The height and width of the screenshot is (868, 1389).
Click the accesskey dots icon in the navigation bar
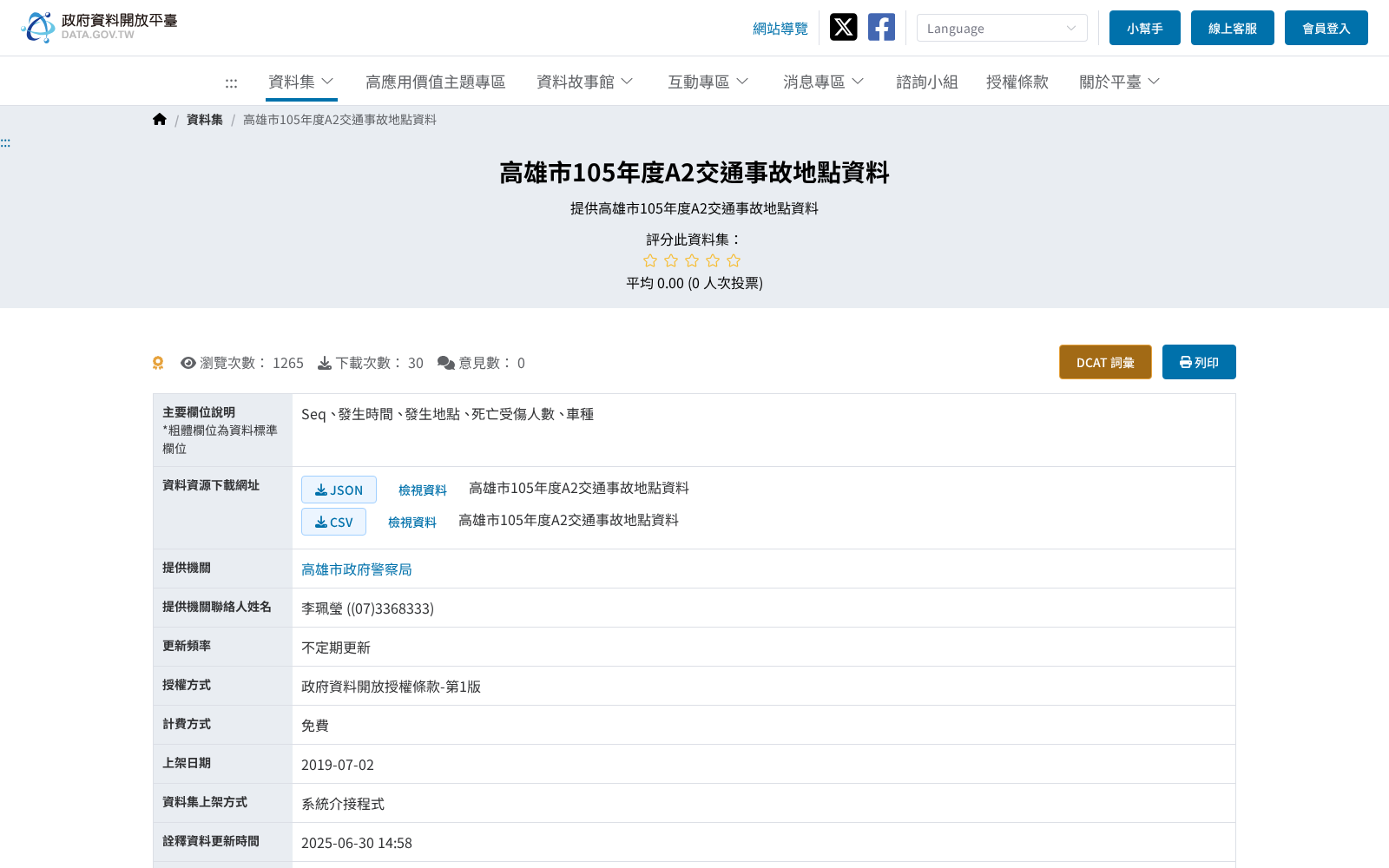[231, 83]
